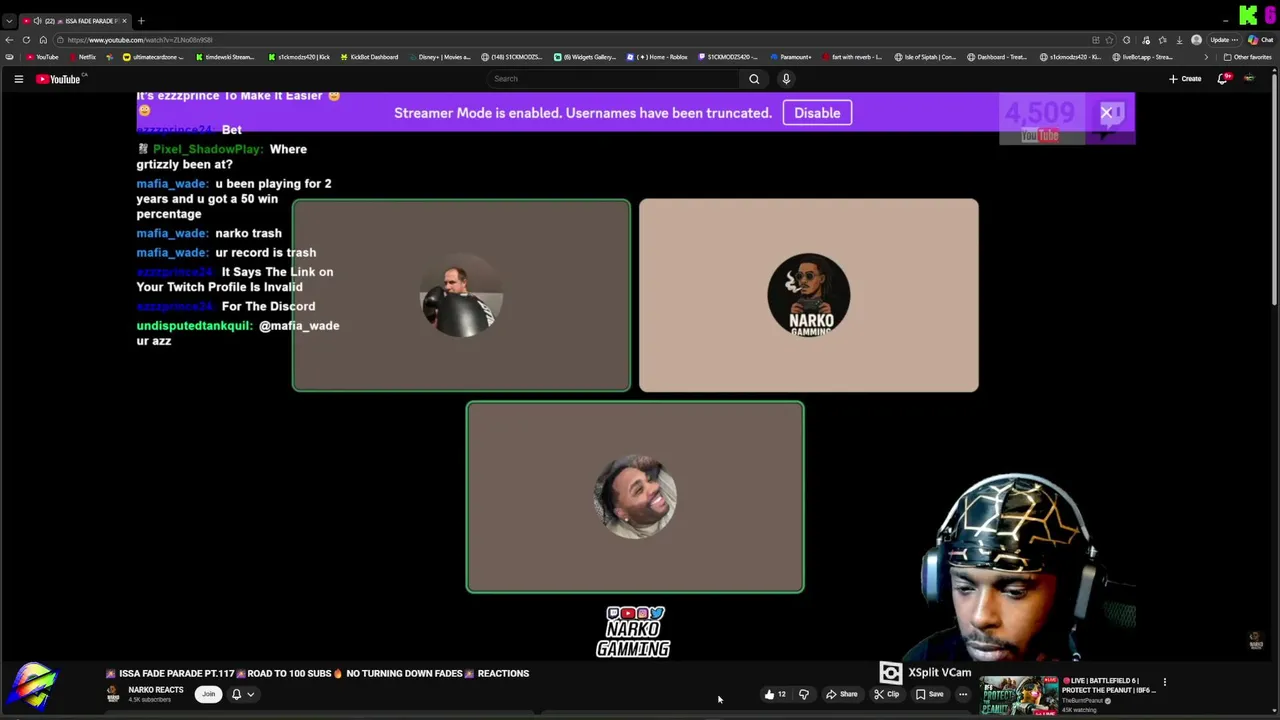Viewport: 1280px width, 720px height.
Task: Open the NARKO REACTS channel avatar
Action: [x=113, y=694]
